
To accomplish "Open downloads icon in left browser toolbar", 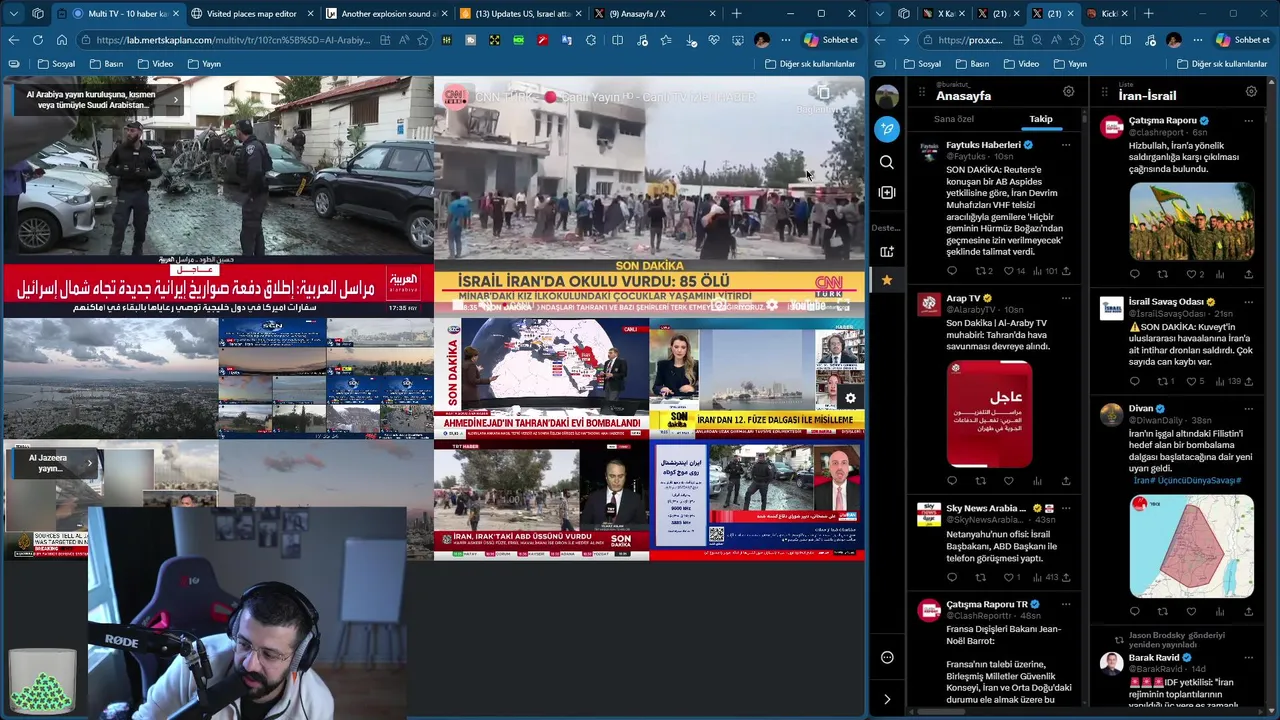I will click(691, 40).
